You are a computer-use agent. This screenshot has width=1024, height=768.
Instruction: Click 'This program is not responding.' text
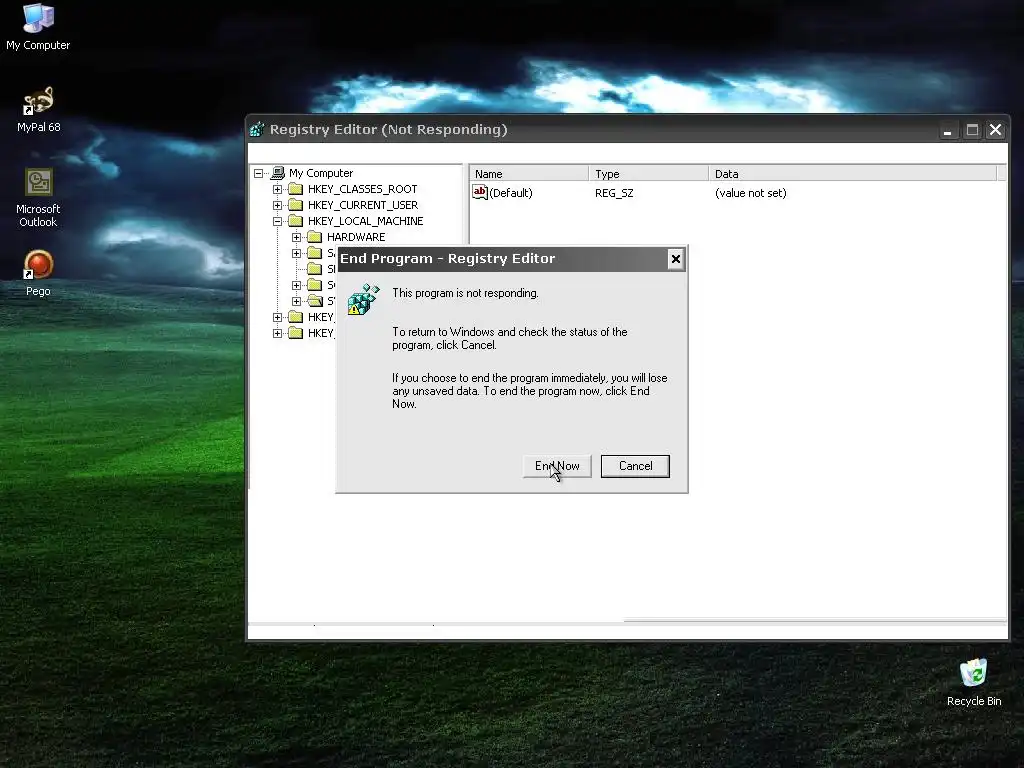(465, 293)
